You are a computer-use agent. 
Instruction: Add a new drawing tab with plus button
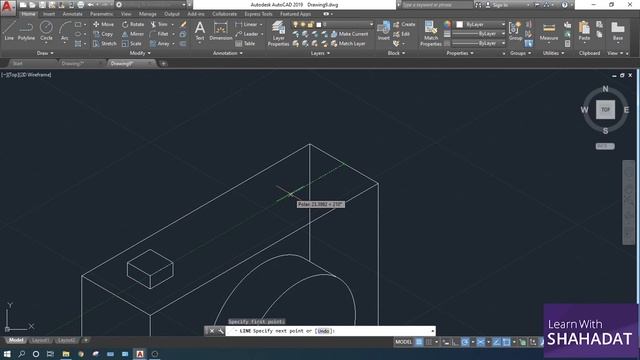(x=163, y=64)
